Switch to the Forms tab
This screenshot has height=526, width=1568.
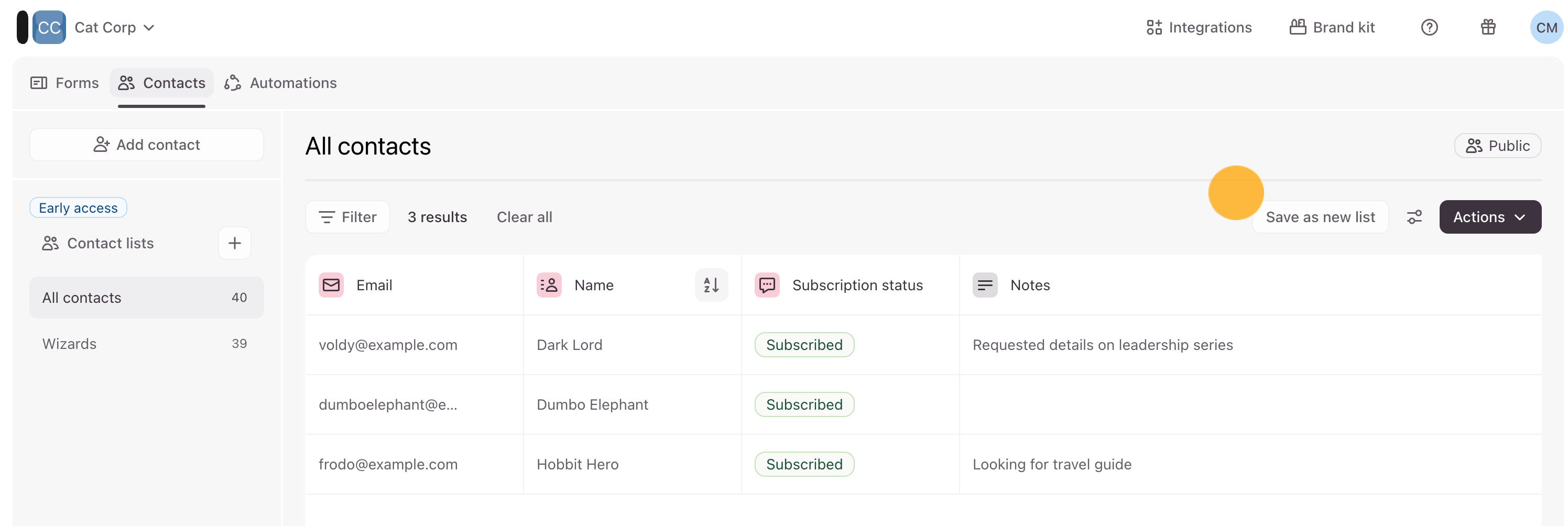(64, 83)
